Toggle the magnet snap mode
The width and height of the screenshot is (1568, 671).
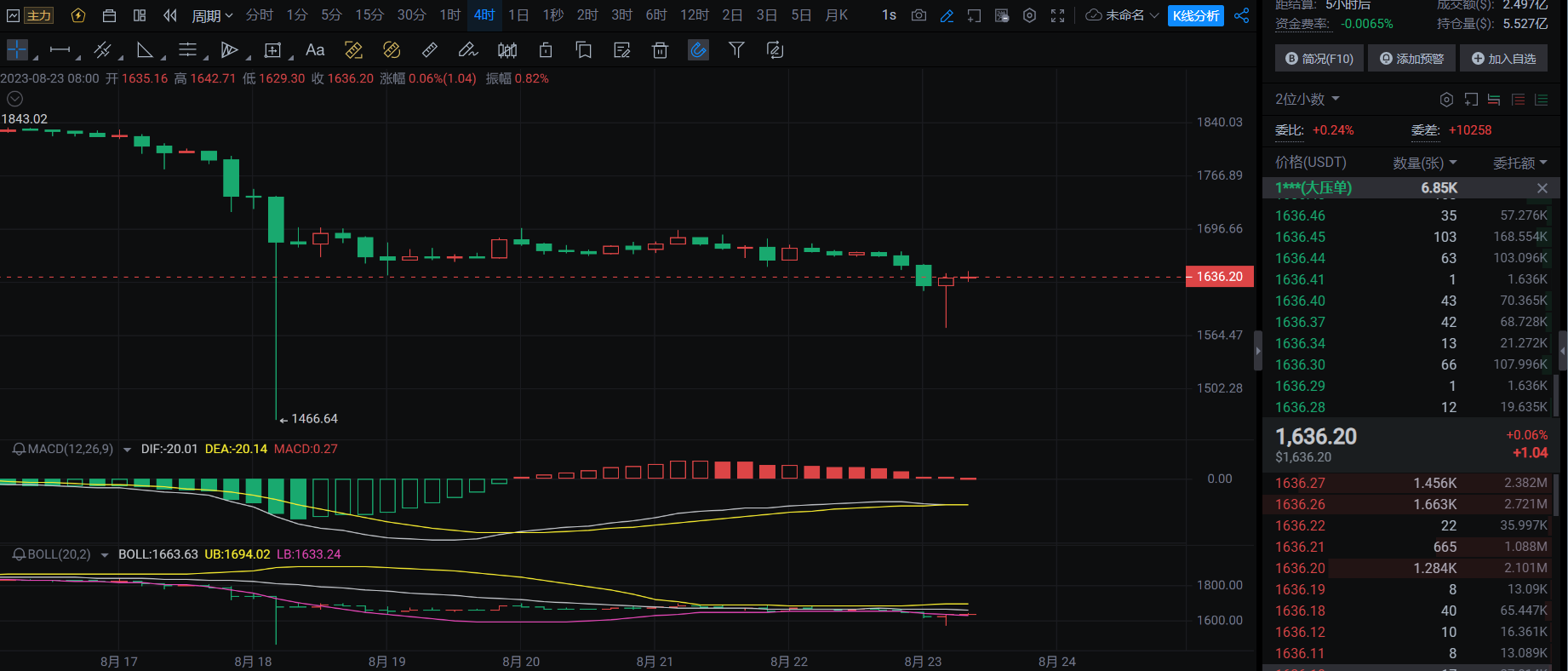click(x=698, y=50)
